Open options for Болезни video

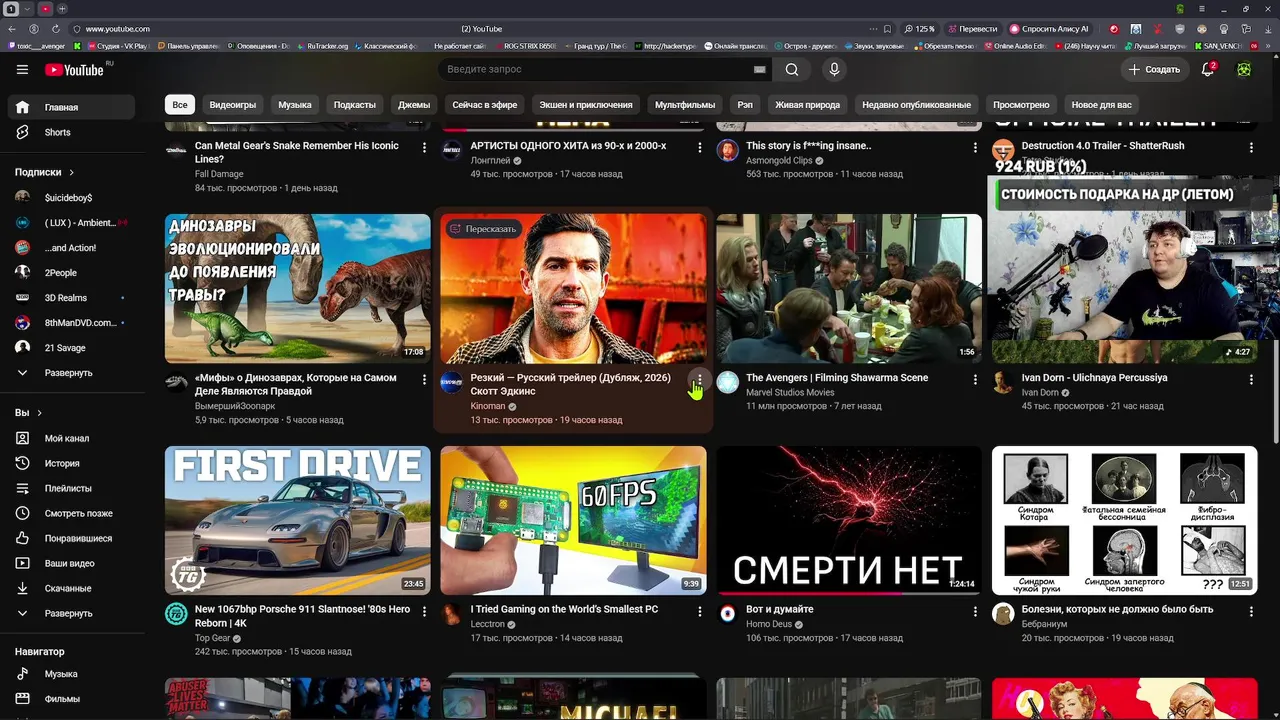coord(1251,611)
